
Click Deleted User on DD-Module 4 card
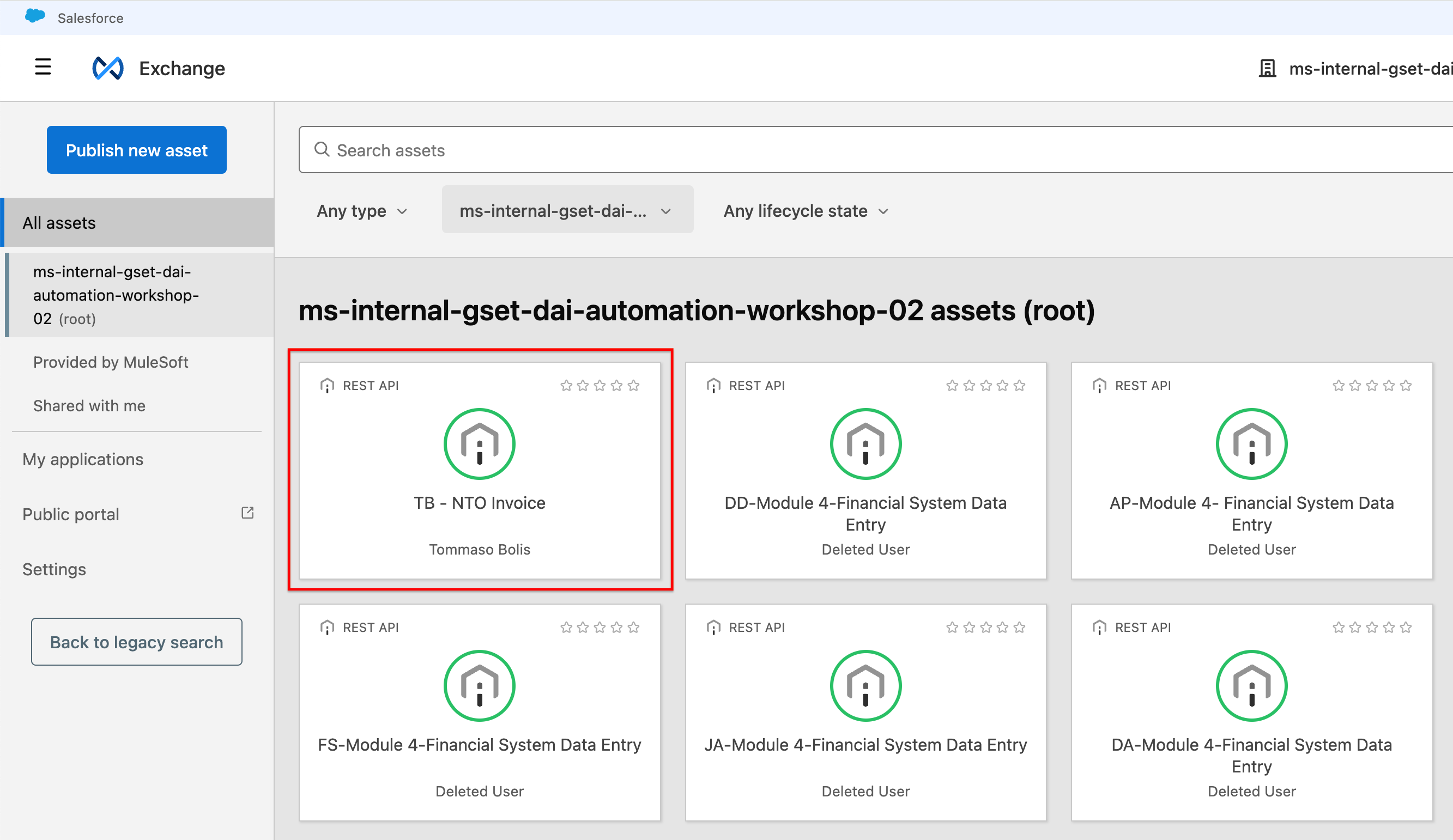(865, 549)
